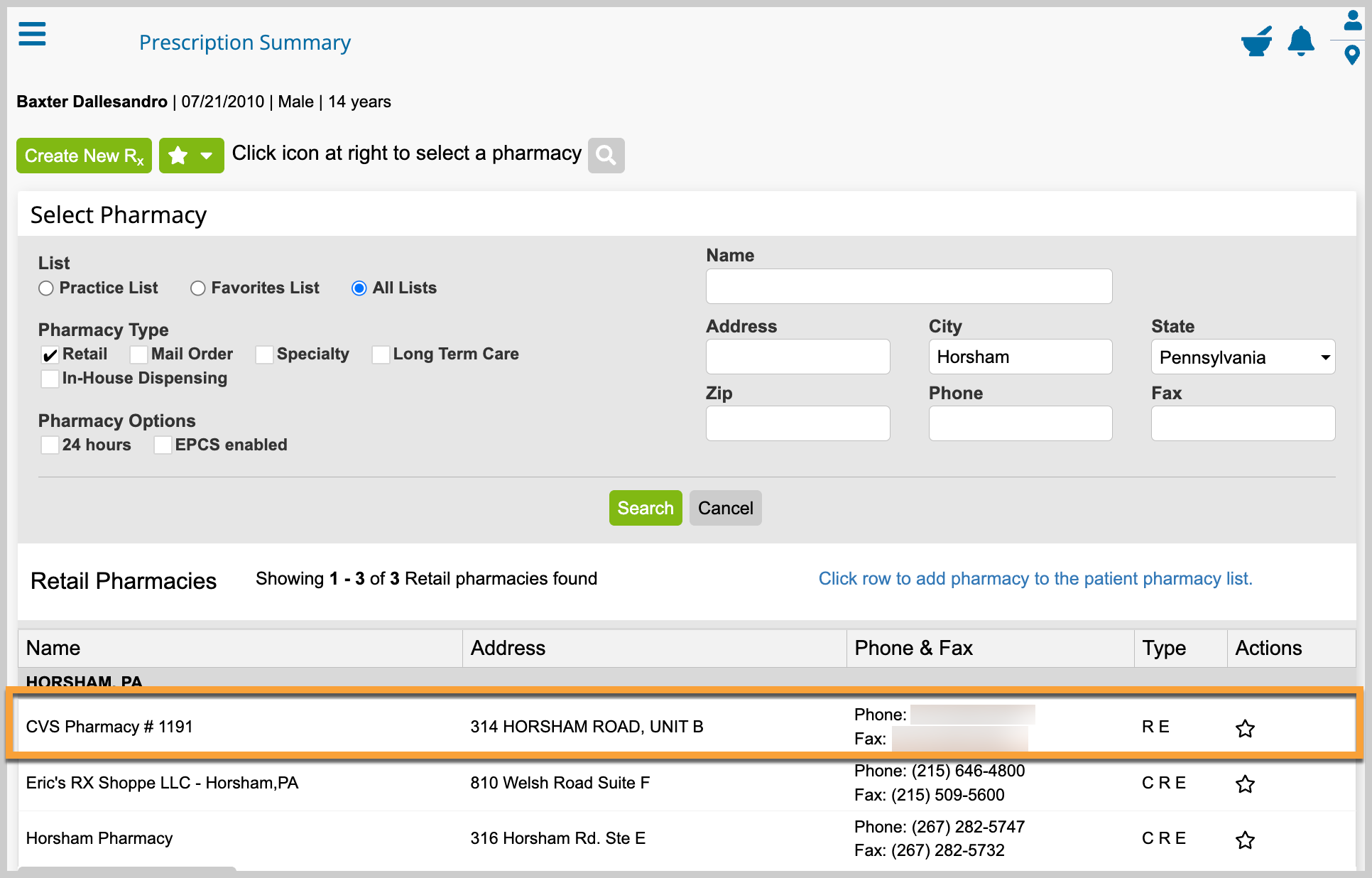Click the magnifier to select a pharmacy

click(606, 155)
